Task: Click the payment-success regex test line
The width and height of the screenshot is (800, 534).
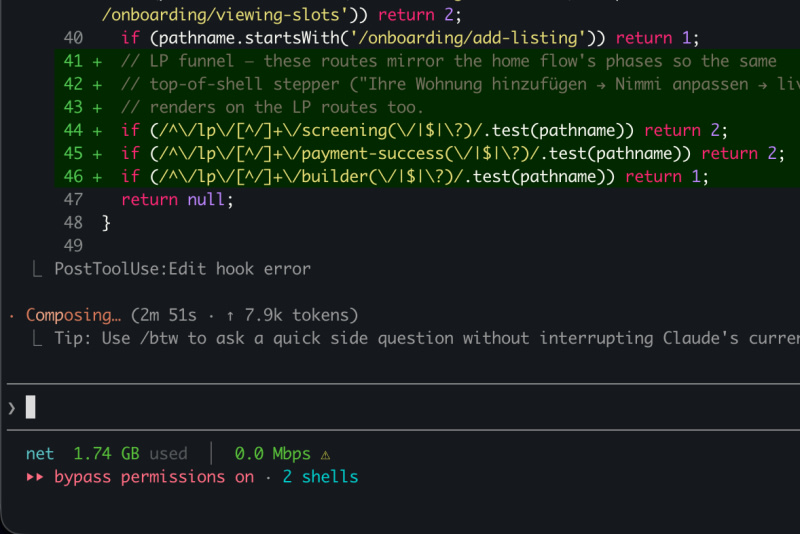Action: [453, 154]
